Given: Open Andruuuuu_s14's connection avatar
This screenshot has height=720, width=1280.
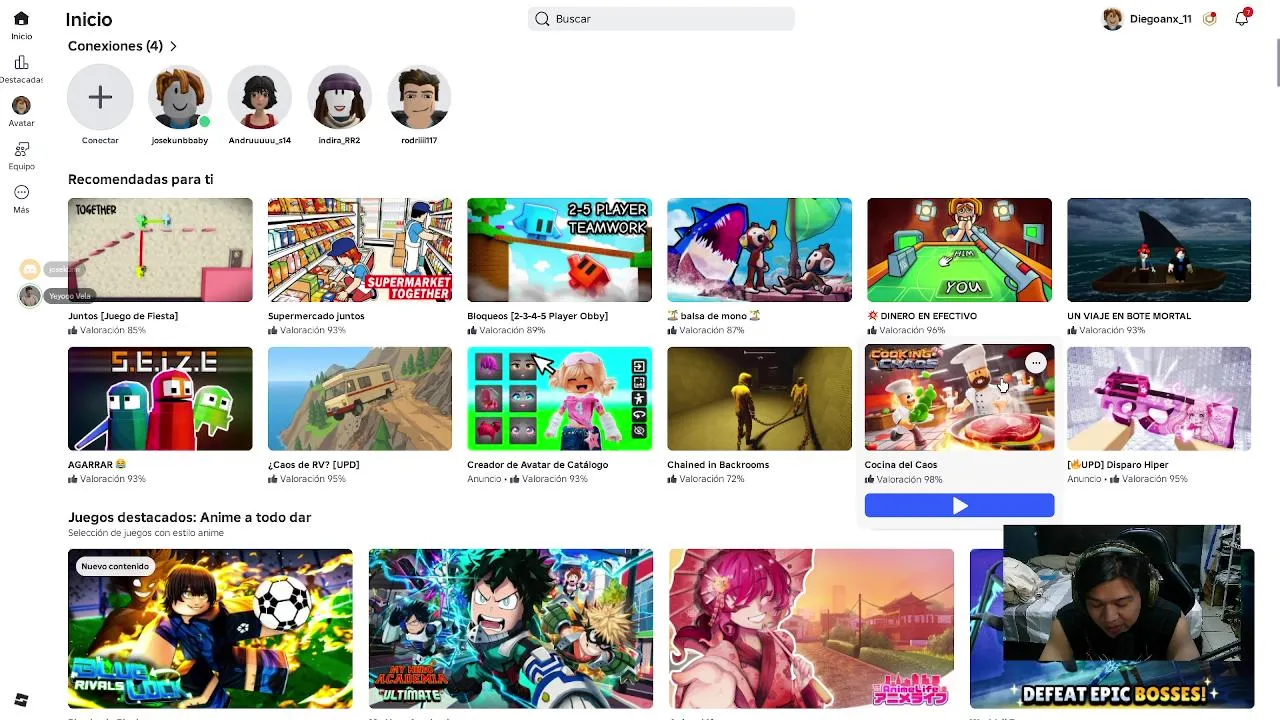Looking at the screenshot, I should [259, 97].
